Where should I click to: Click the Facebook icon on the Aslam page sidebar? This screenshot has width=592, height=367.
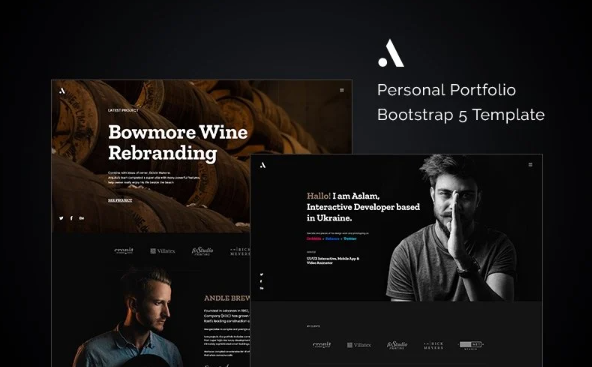[x=262, y=281]
